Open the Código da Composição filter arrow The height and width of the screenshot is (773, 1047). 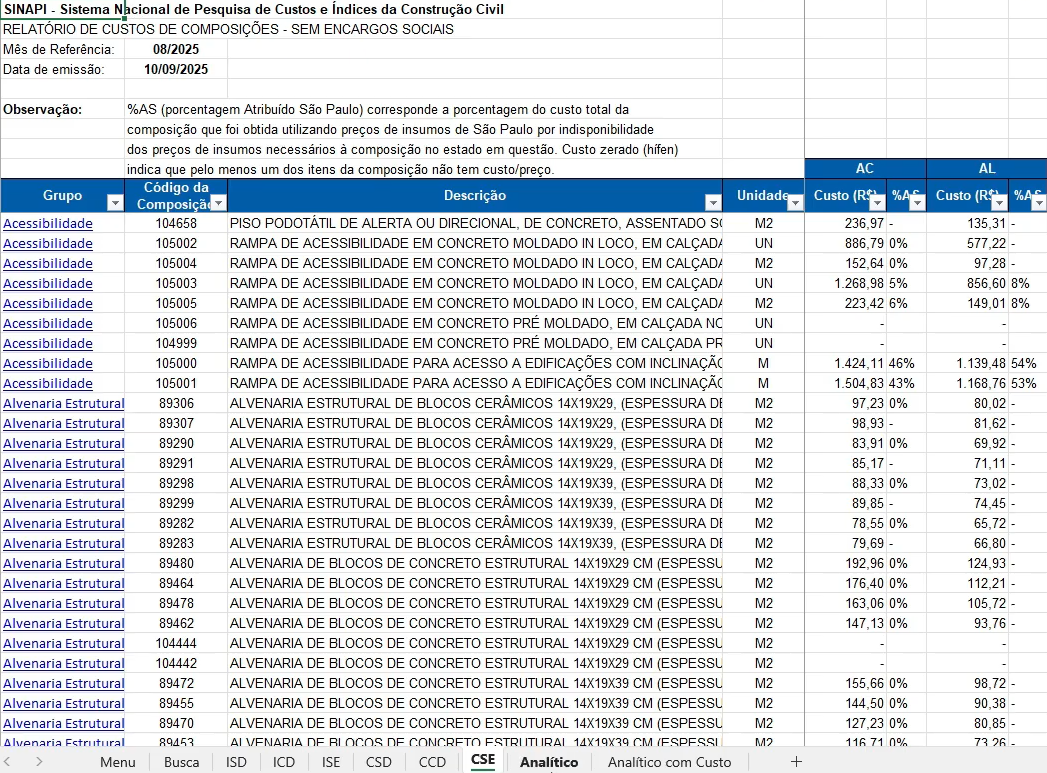[217, 203]
